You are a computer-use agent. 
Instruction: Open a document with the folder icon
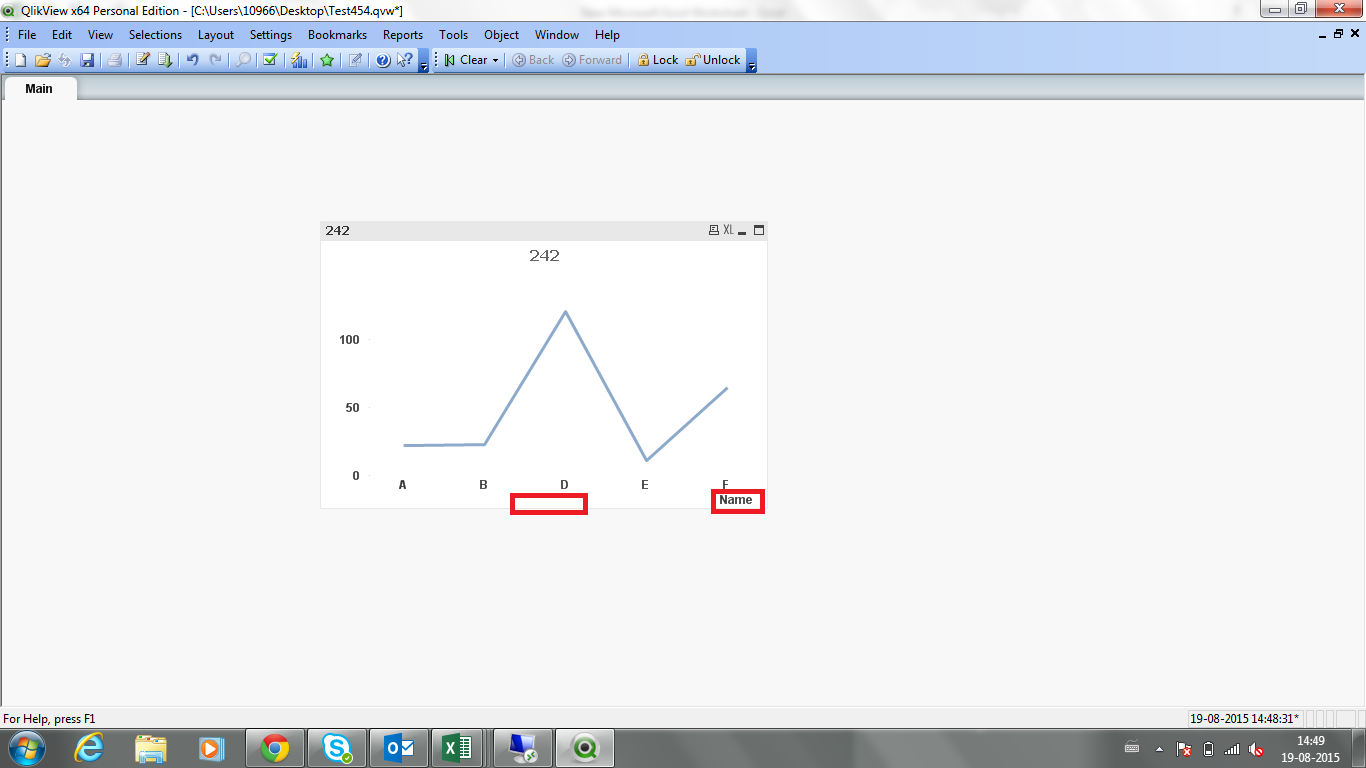pos(43,60)
